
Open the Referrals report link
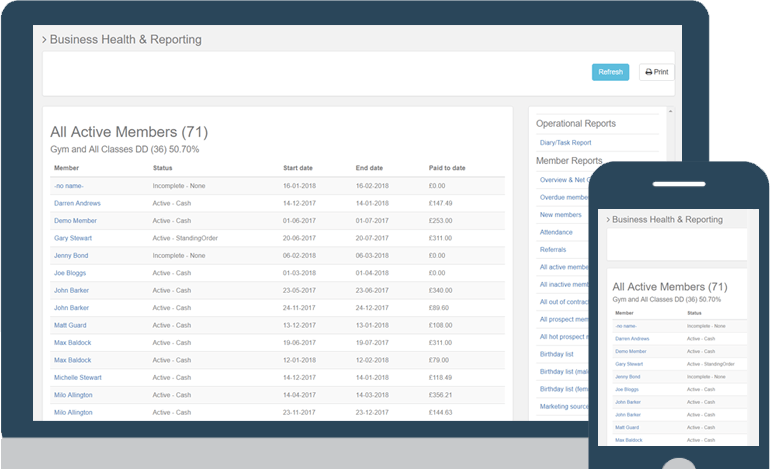553,250
